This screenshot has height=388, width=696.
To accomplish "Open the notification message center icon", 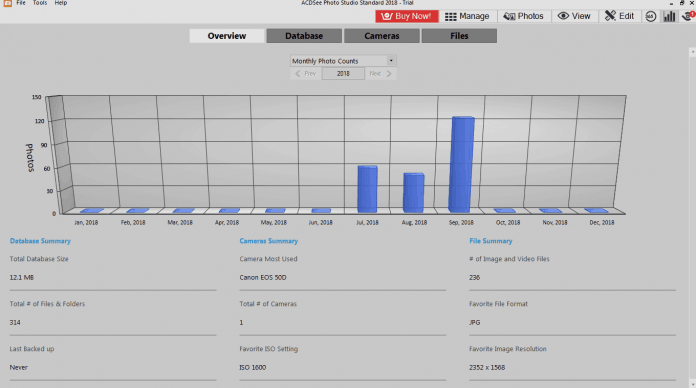I will [x=688, y=16].
